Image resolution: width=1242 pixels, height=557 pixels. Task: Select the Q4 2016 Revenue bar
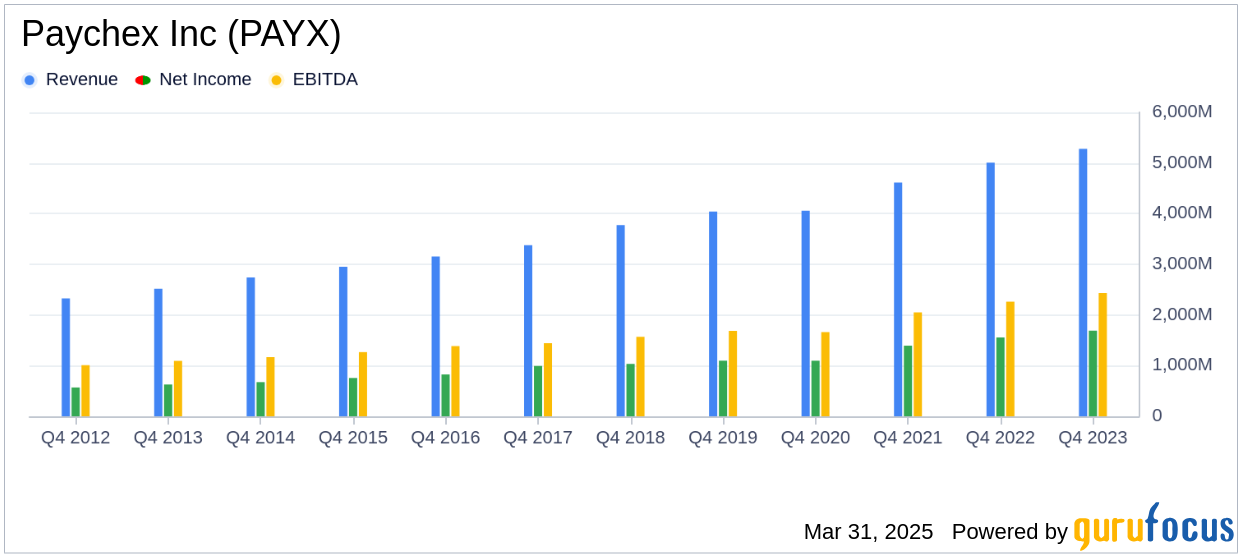click(436, 337)
